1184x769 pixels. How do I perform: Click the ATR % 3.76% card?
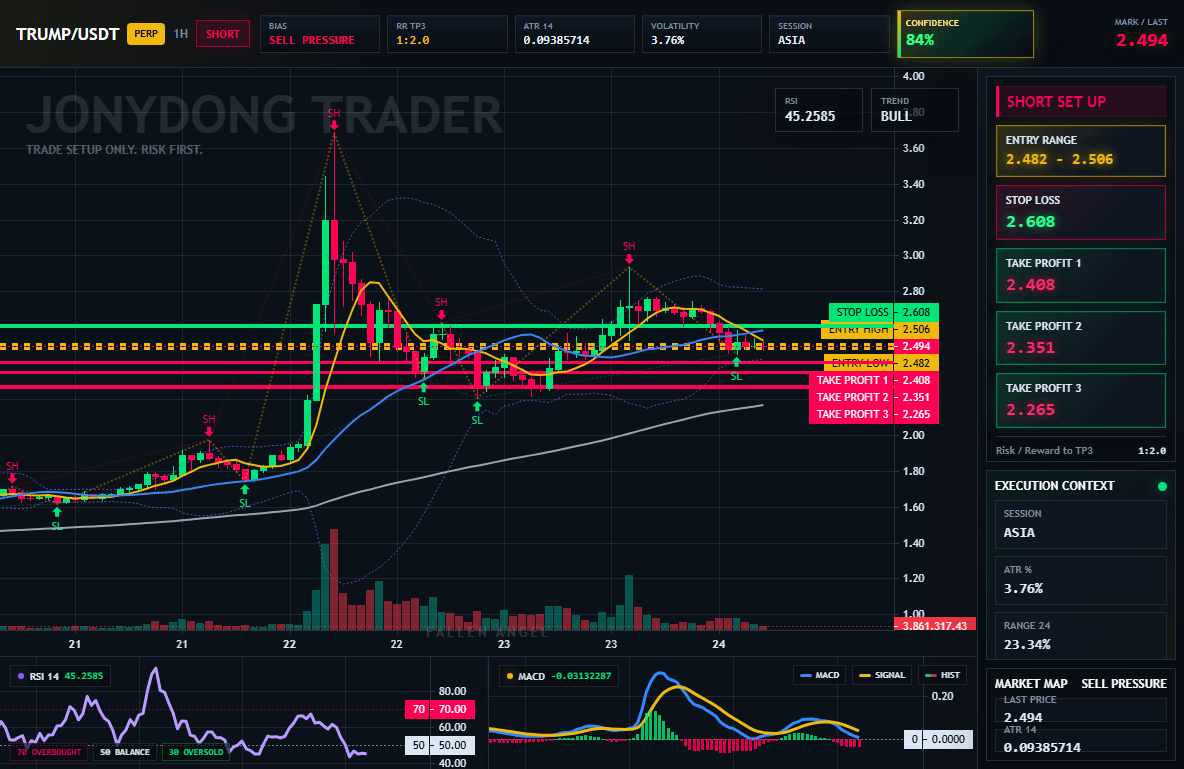[x=1081, y=580]
